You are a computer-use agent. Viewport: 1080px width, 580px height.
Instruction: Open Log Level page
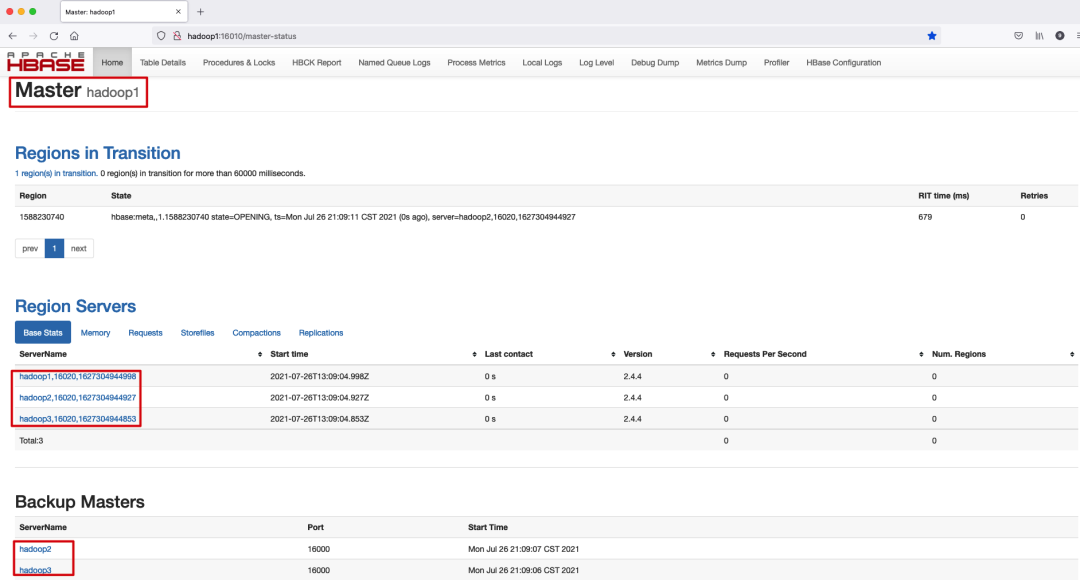tap(596, 63)
